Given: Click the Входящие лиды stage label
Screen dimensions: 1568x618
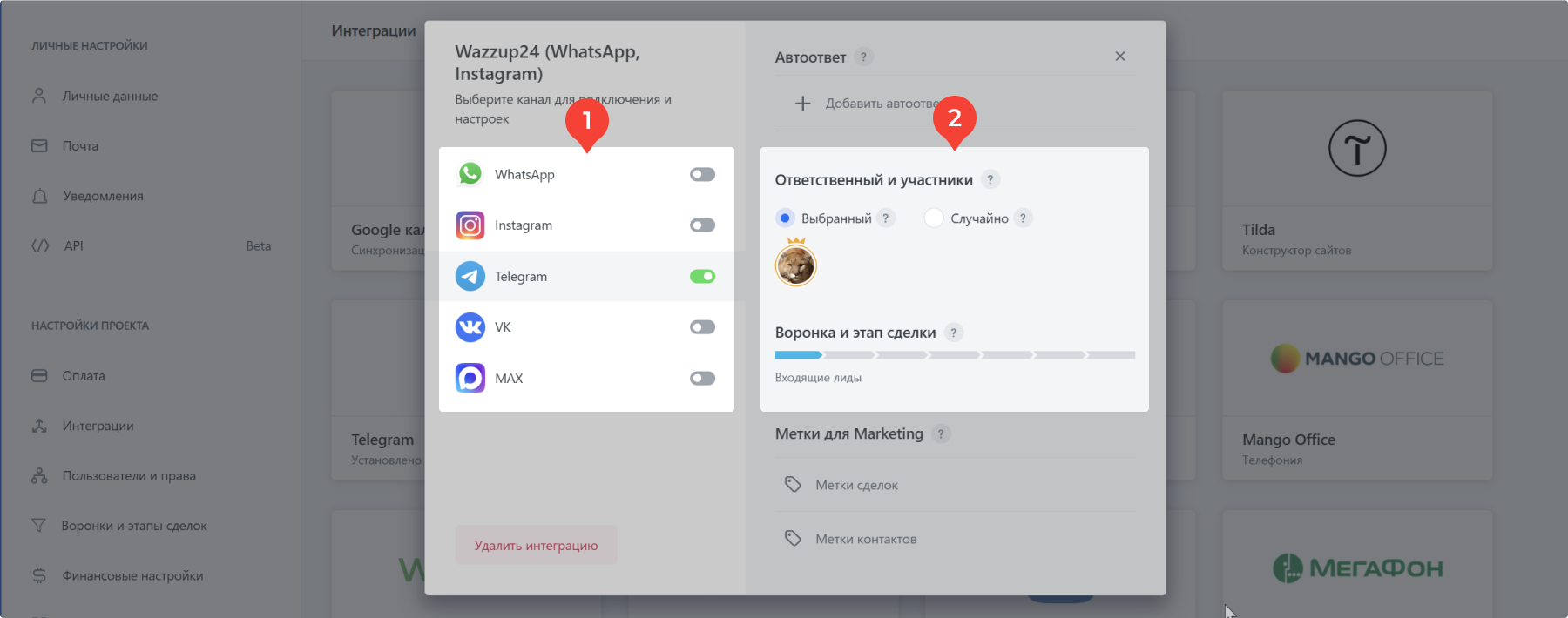Looking at the screenshot, I should click(x=818, y=378).
